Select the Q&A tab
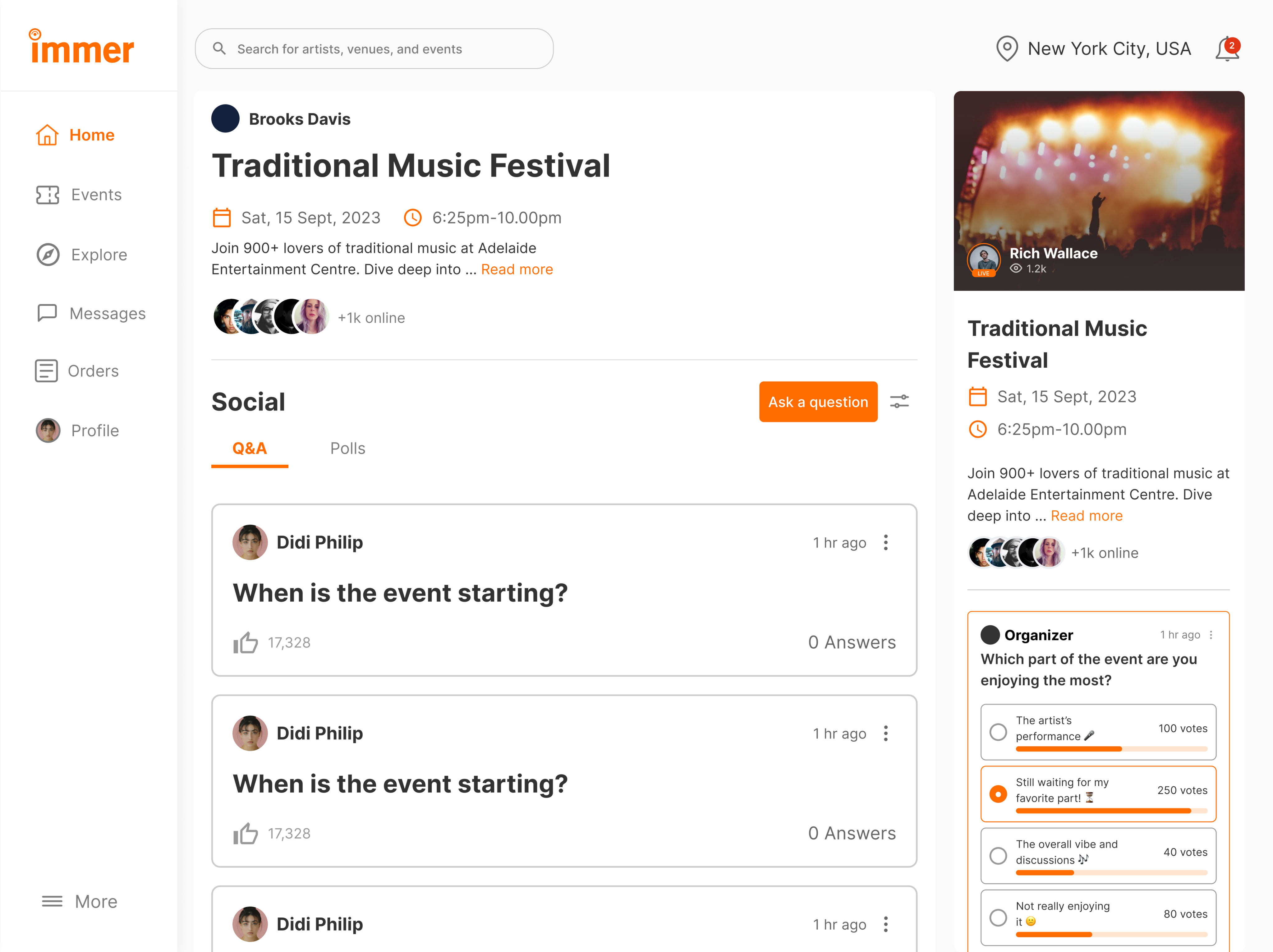Viewport: 1273px width, 952px height. [x=249, y=448]
